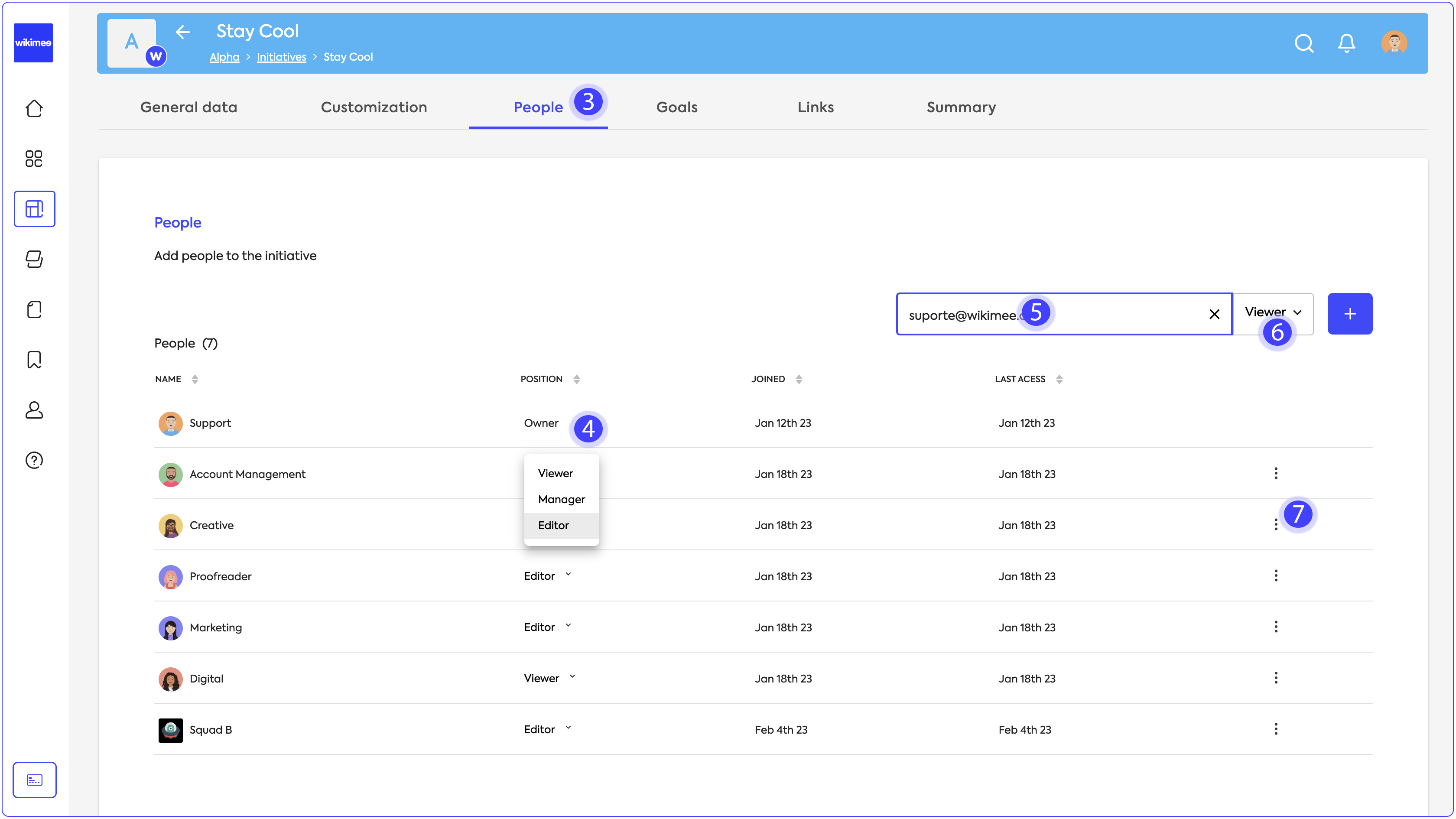Open the dashboard grid icon in sidebar

pyautogui.click(x=34, y=159)
